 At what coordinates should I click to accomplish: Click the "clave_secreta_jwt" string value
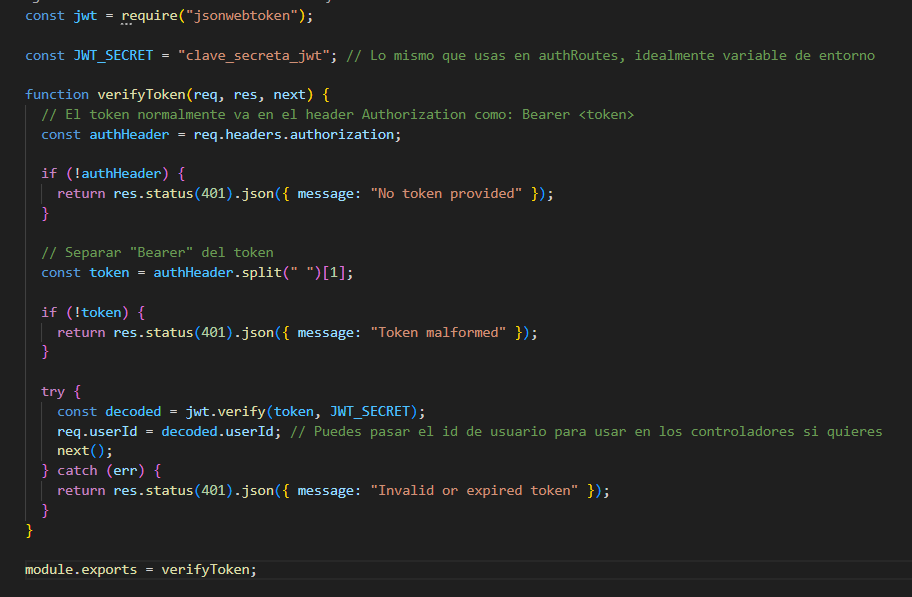point(254,55)
